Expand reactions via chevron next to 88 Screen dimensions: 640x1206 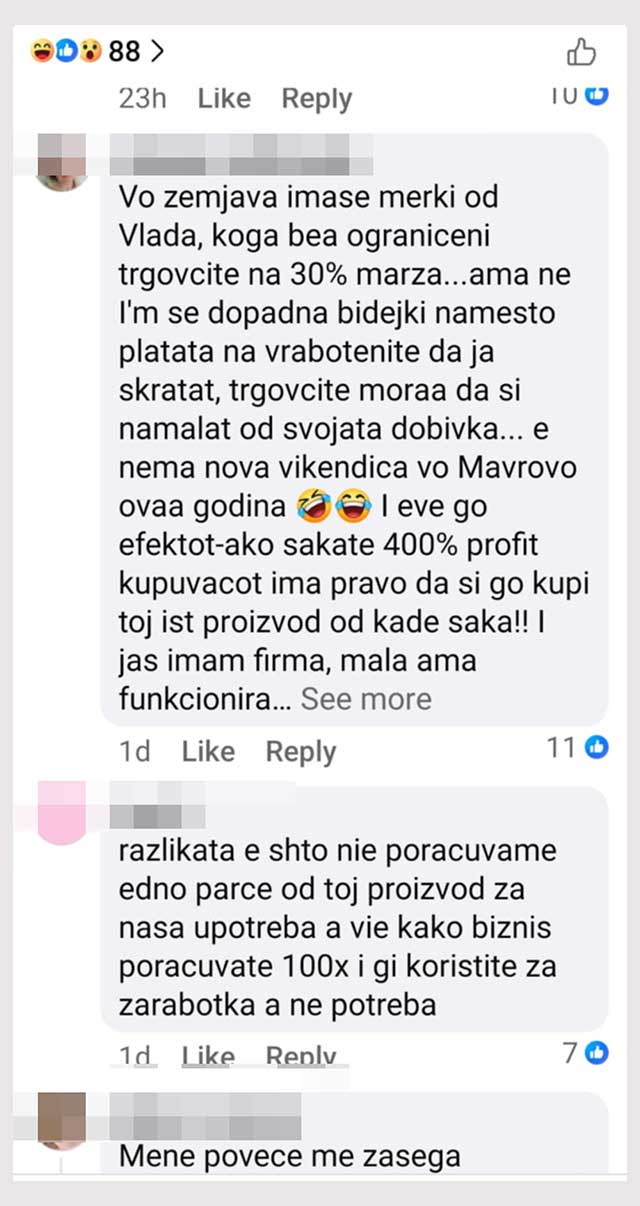point(155,50)
